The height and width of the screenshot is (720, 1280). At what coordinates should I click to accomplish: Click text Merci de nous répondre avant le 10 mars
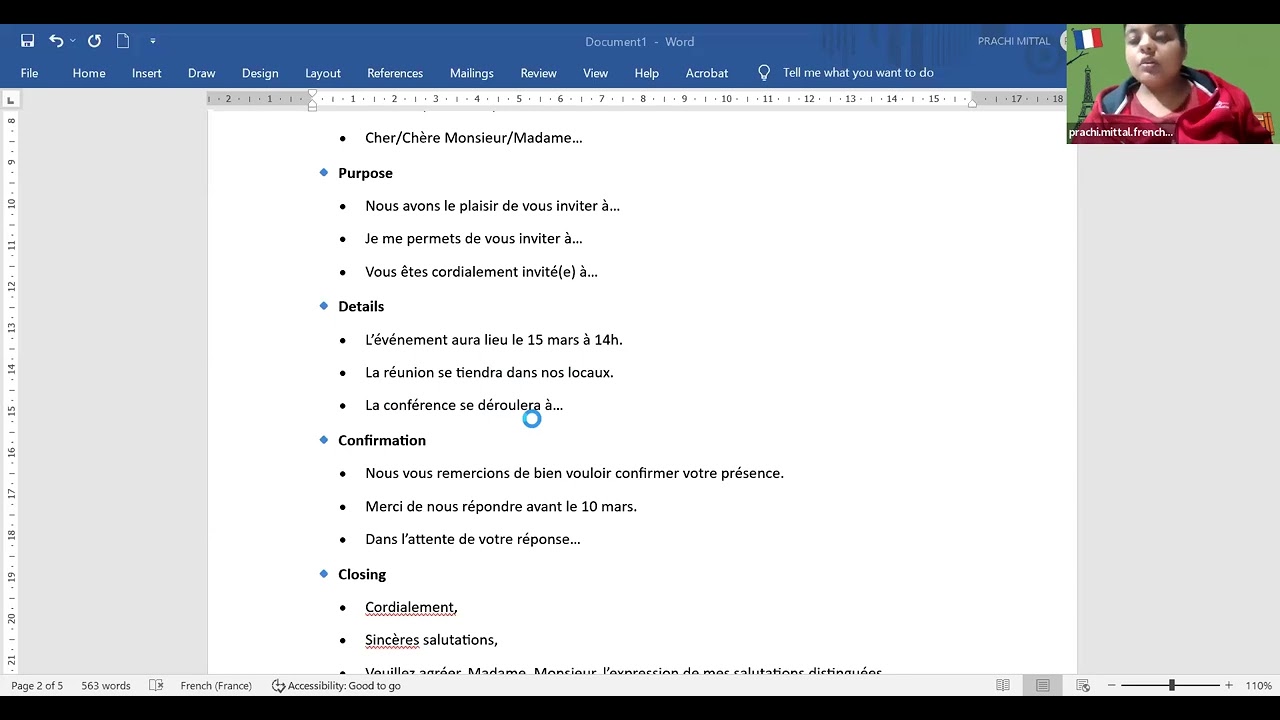tap(501, 507)
